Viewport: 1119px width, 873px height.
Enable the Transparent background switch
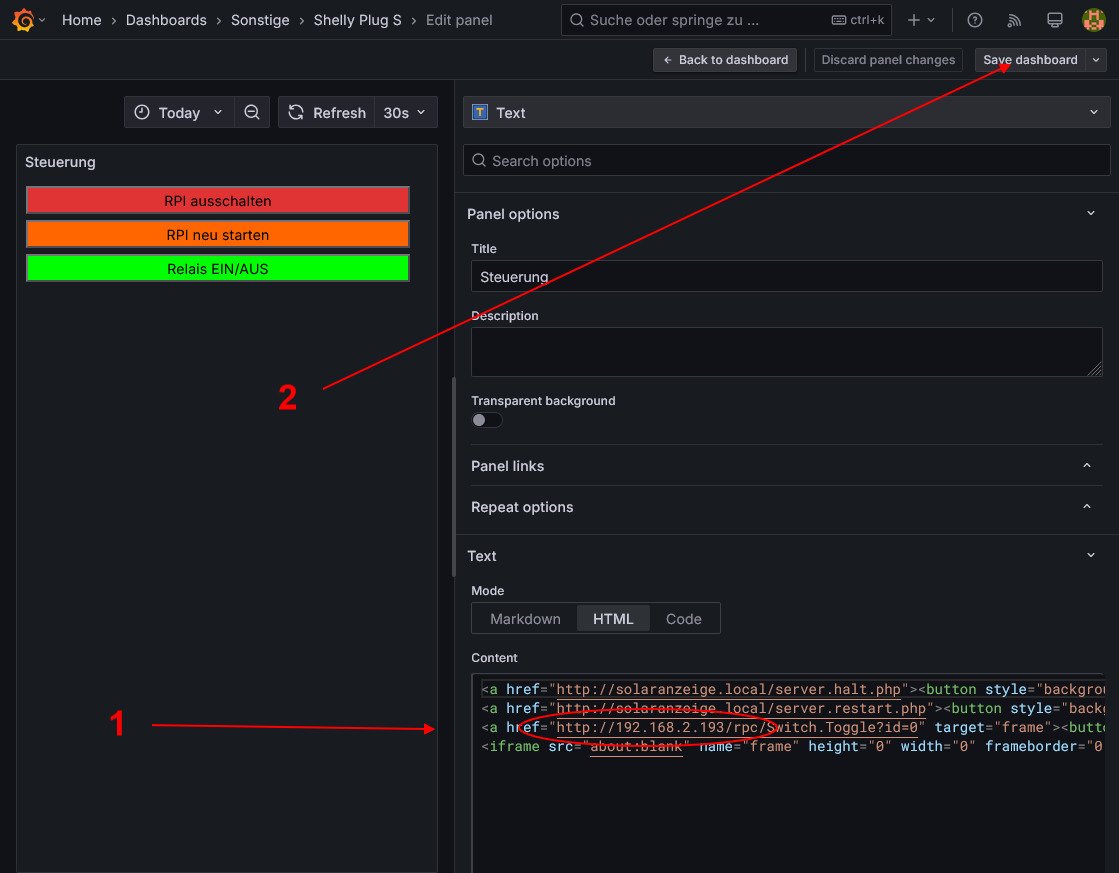tap(487, 420)
